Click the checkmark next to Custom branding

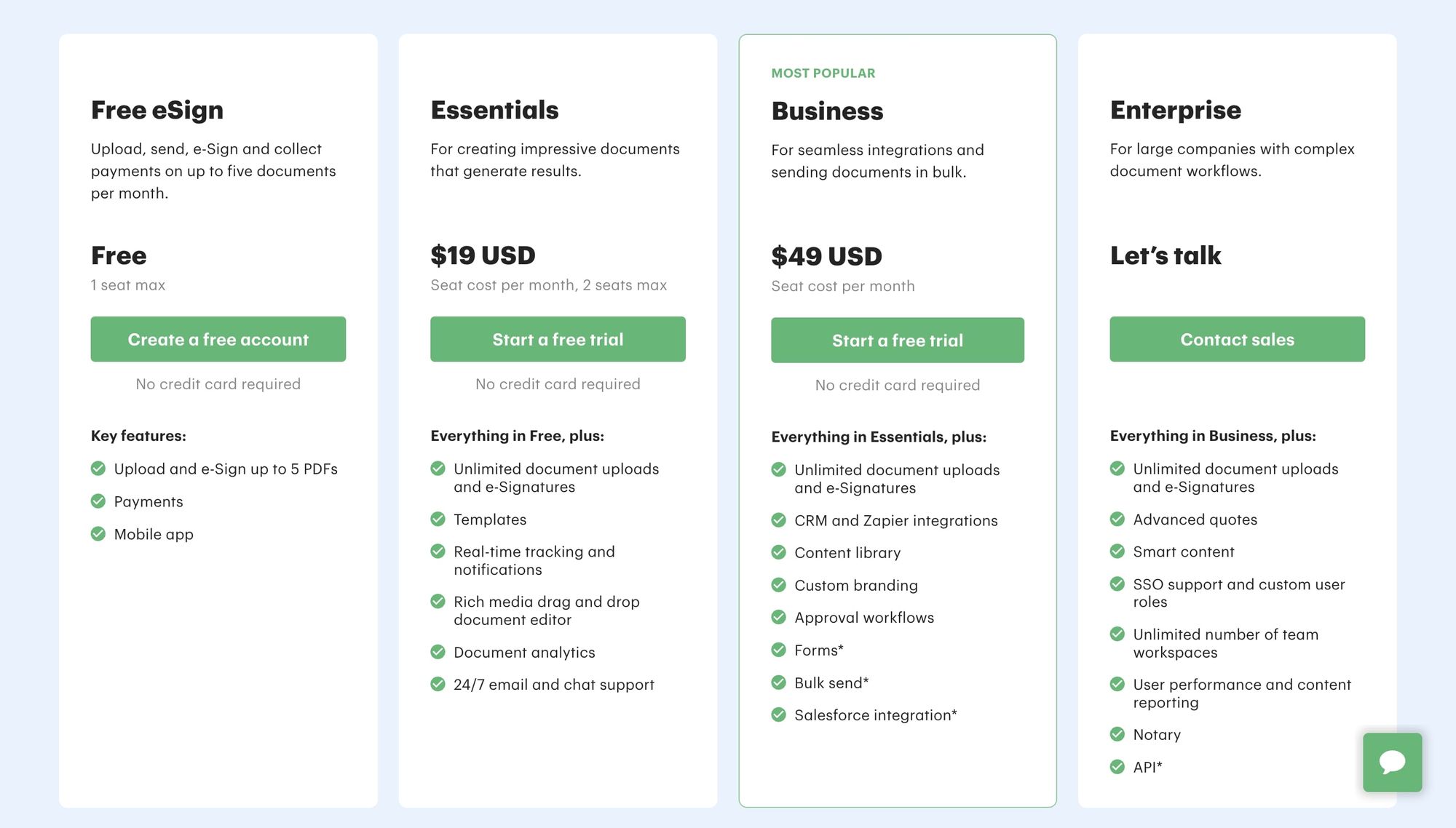(778, 585)
